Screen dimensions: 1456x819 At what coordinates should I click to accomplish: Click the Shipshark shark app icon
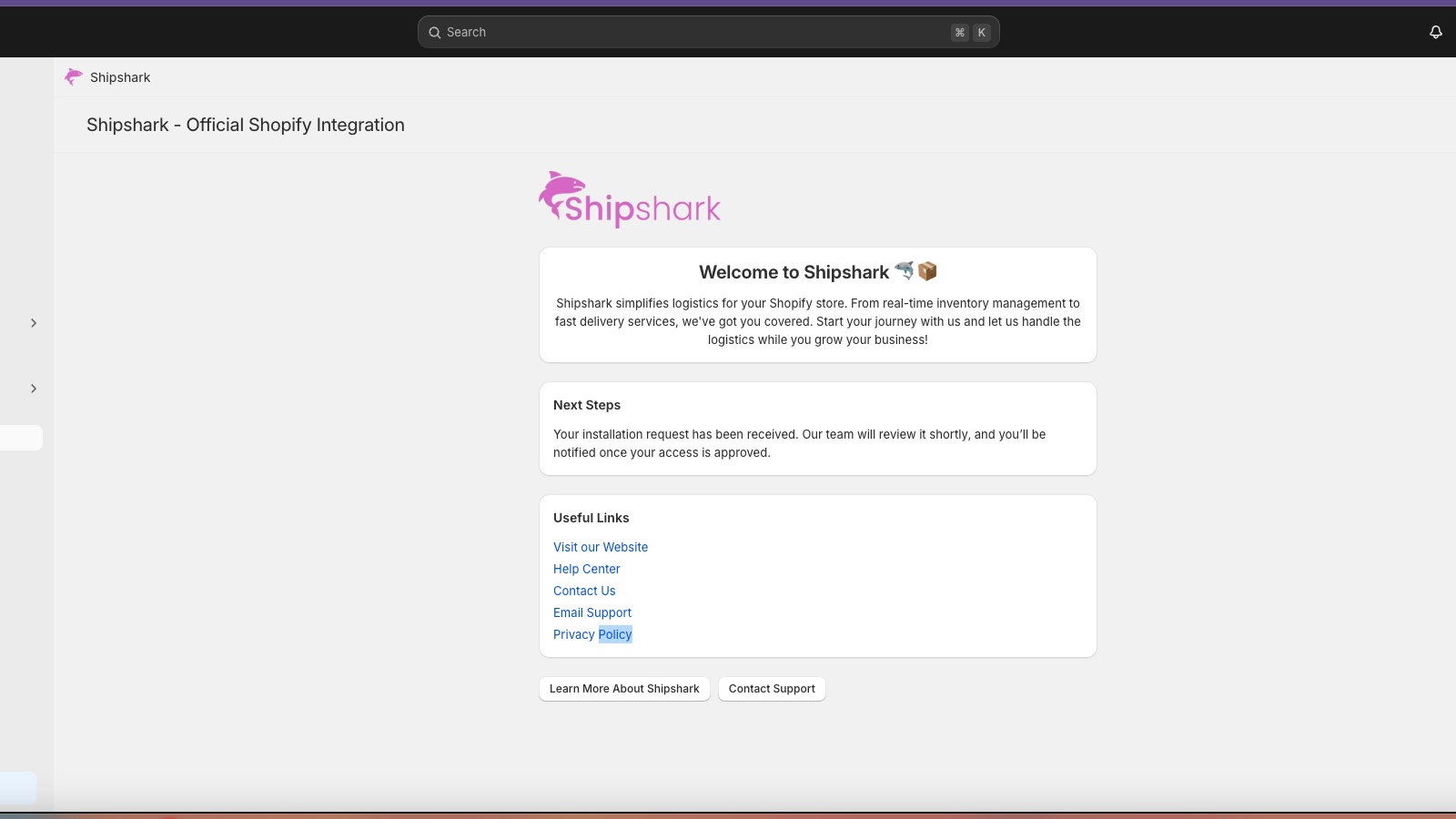74,77
